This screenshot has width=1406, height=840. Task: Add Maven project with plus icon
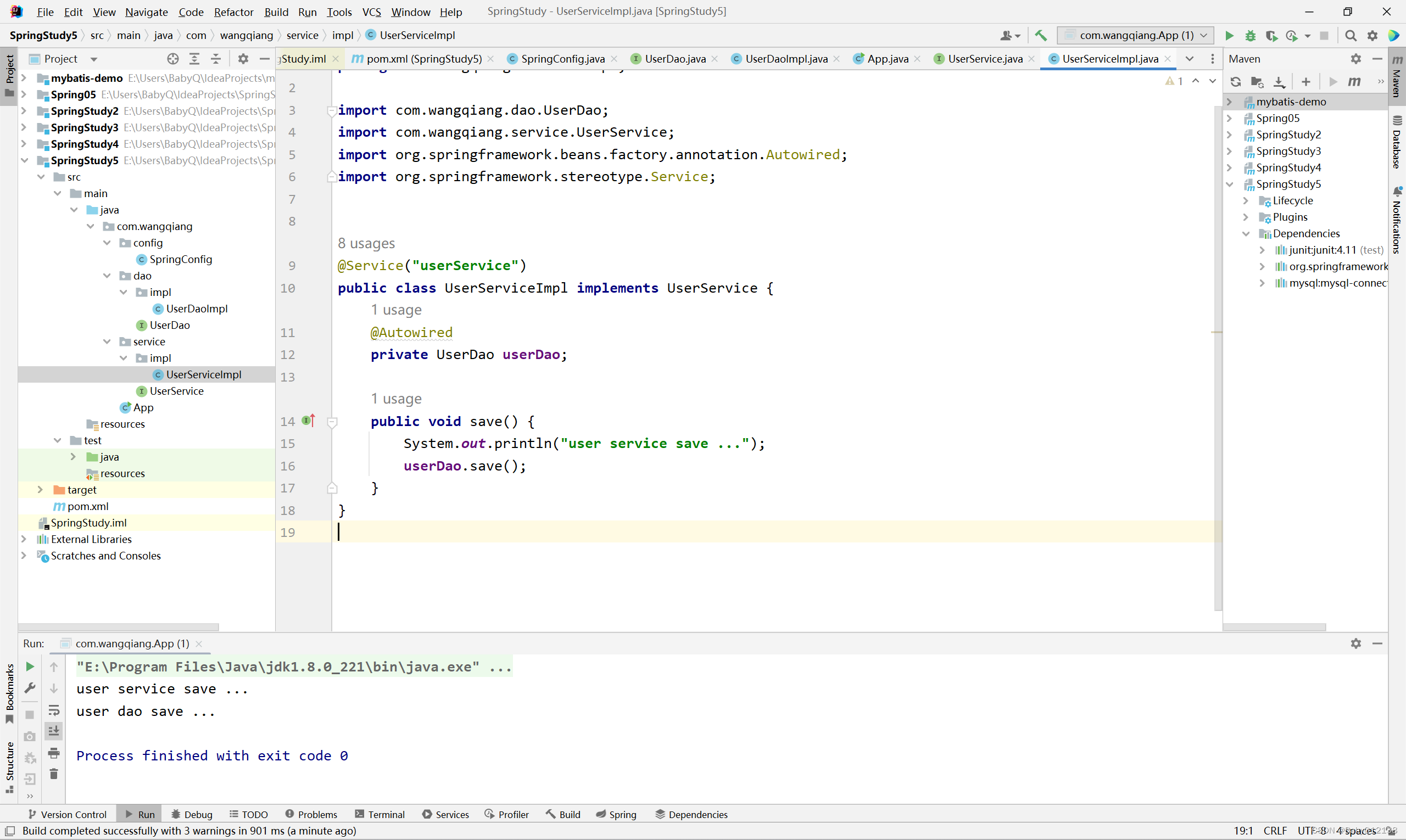[1306, 82]
